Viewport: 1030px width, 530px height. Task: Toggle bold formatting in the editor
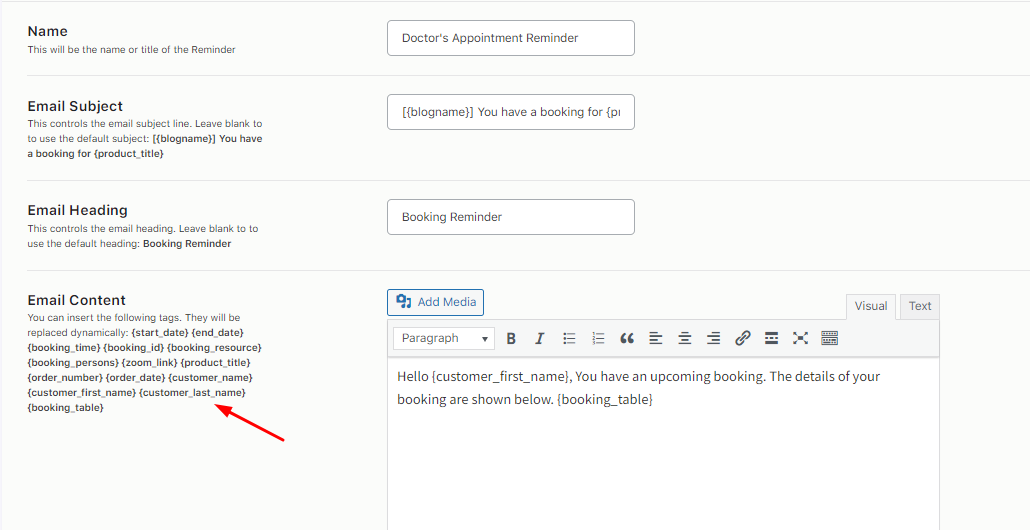pyautogui.click(x=511, y=338)
